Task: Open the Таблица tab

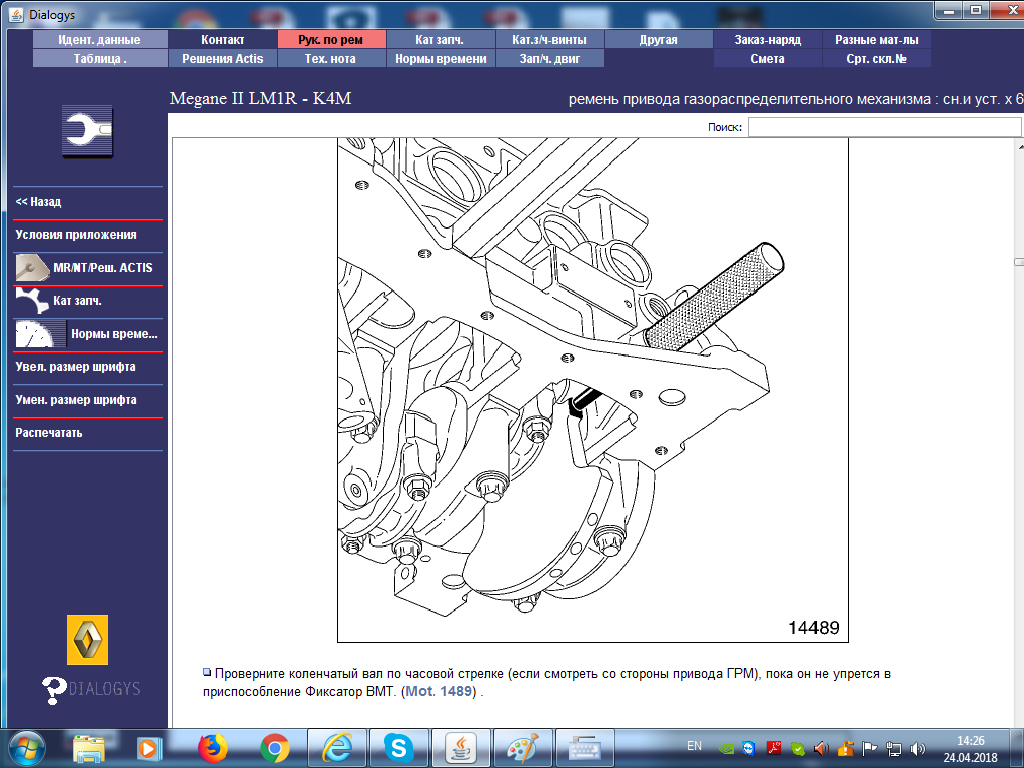Action: (99, 59)
